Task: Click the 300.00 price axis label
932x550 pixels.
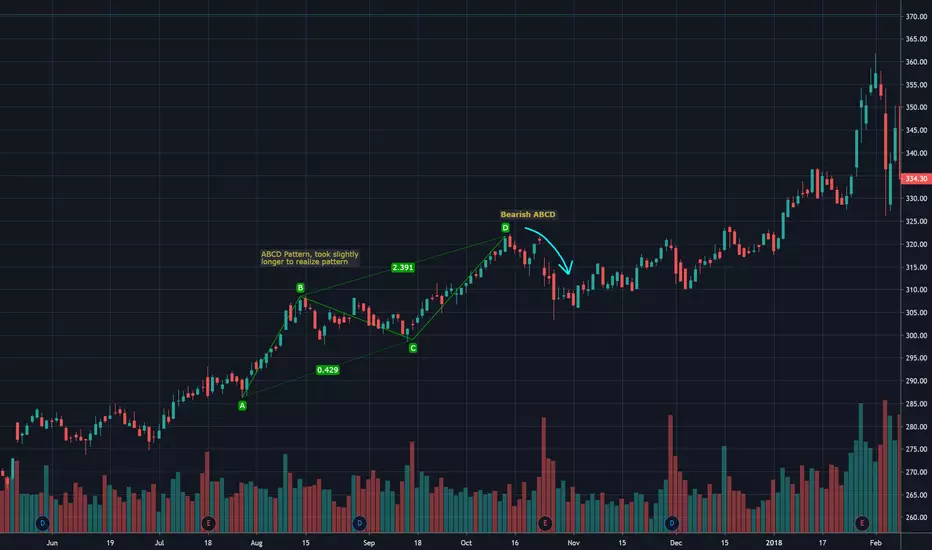Action: (x=917, y=335)
